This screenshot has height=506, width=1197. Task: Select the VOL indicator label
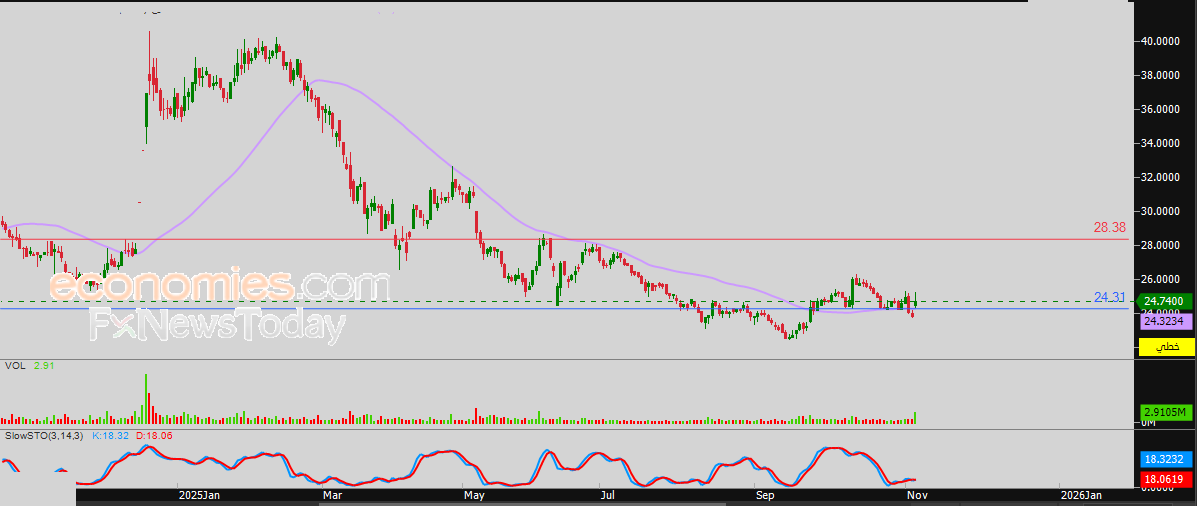15,366
